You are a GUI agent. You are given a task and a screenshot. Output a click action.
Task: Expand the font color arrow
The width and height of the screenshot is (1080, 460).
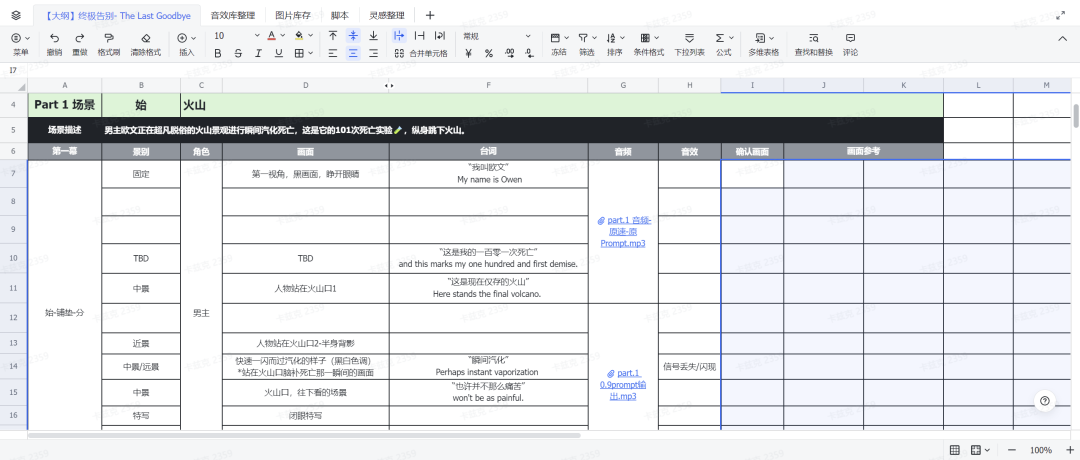[x=283, y=35]
